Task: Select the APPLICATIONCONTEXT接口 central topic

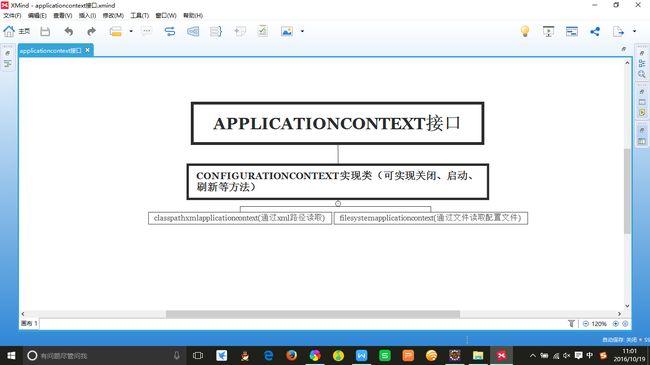Action: click(337, 123)
